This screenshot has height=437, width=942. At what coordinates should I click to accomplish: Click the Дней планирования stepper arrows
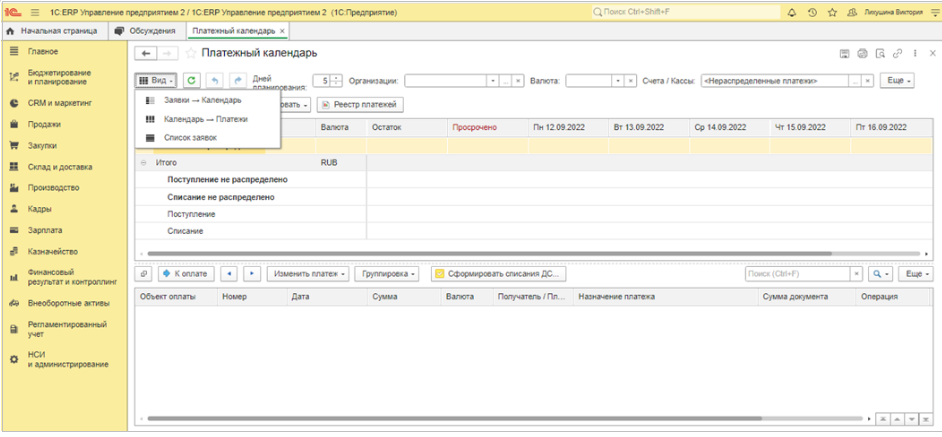point(336,81)
